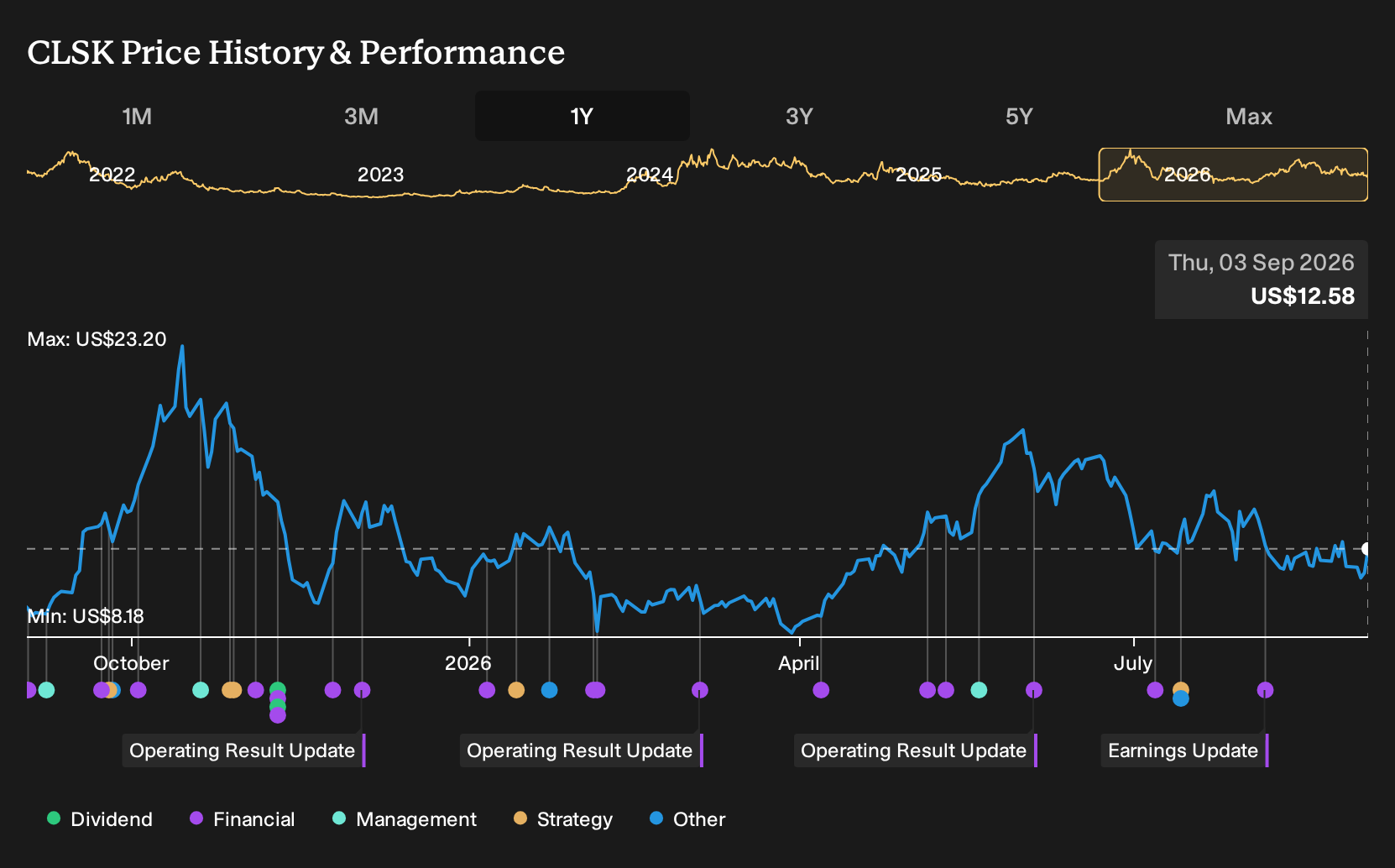The height and width of the screenshot is (868, 1395).
Task: Switch to the 3Y time range tab
Action: 799,116
